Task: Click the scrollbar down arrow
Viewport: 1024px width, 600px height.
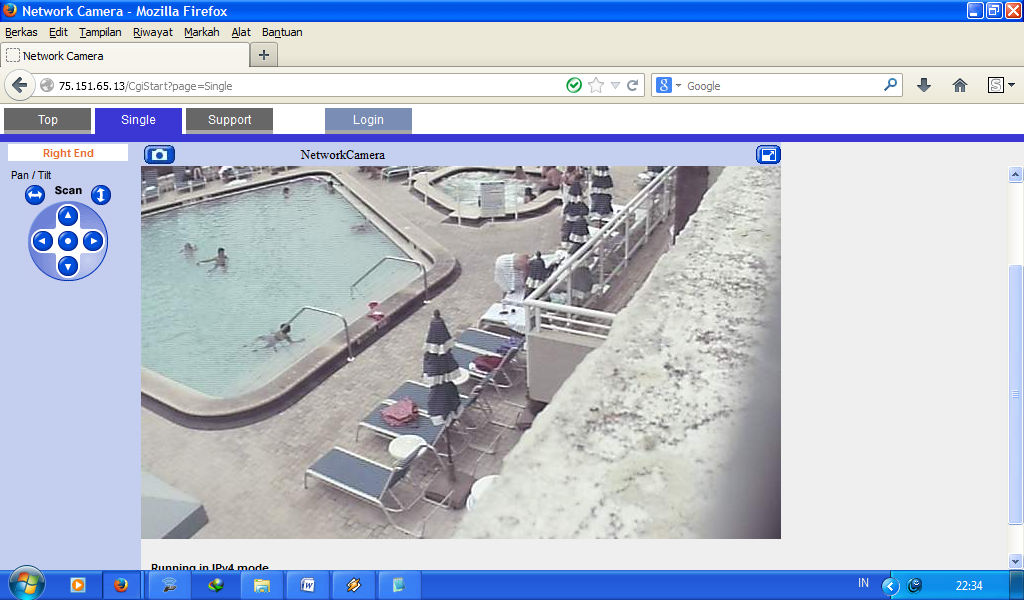Action: (1015, 561)
